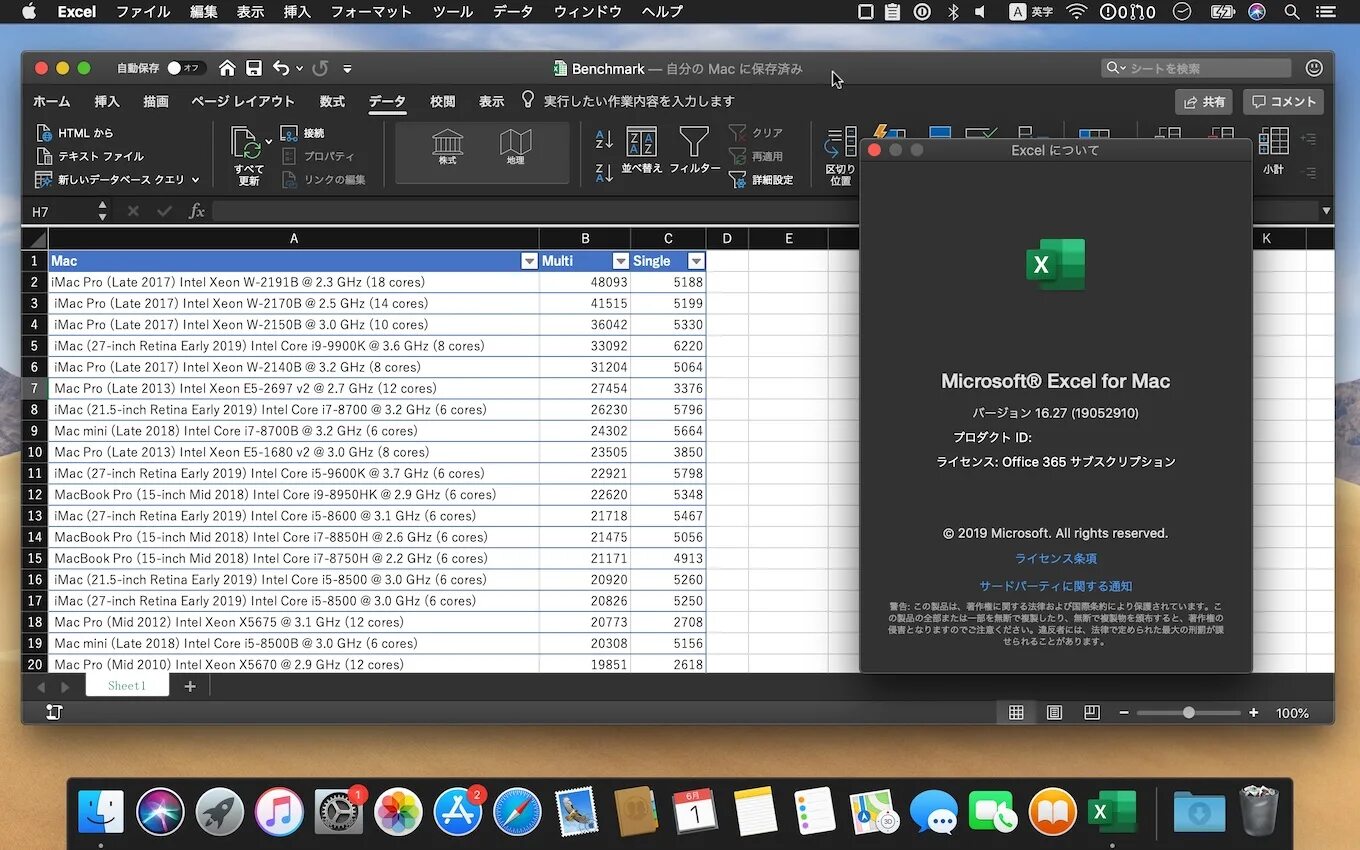Switch to Page Break Preview in status bar
The width and height of the screenshot is (1360, 850).
coord(1092,713)
